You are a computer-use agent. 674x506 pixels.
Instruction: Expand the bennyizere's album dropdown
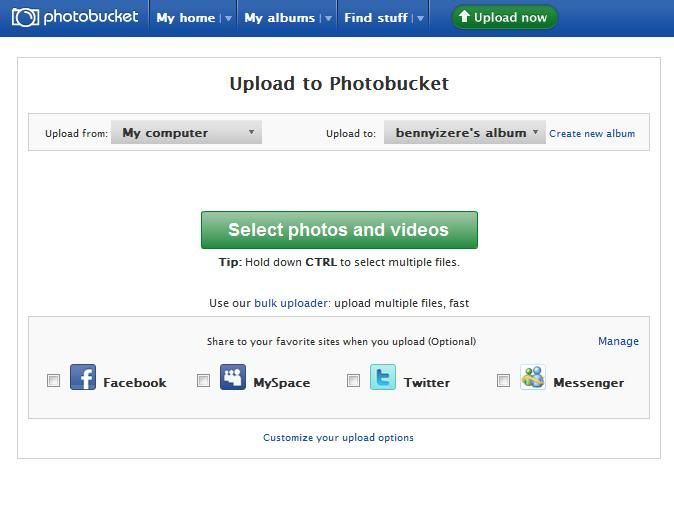465,133
